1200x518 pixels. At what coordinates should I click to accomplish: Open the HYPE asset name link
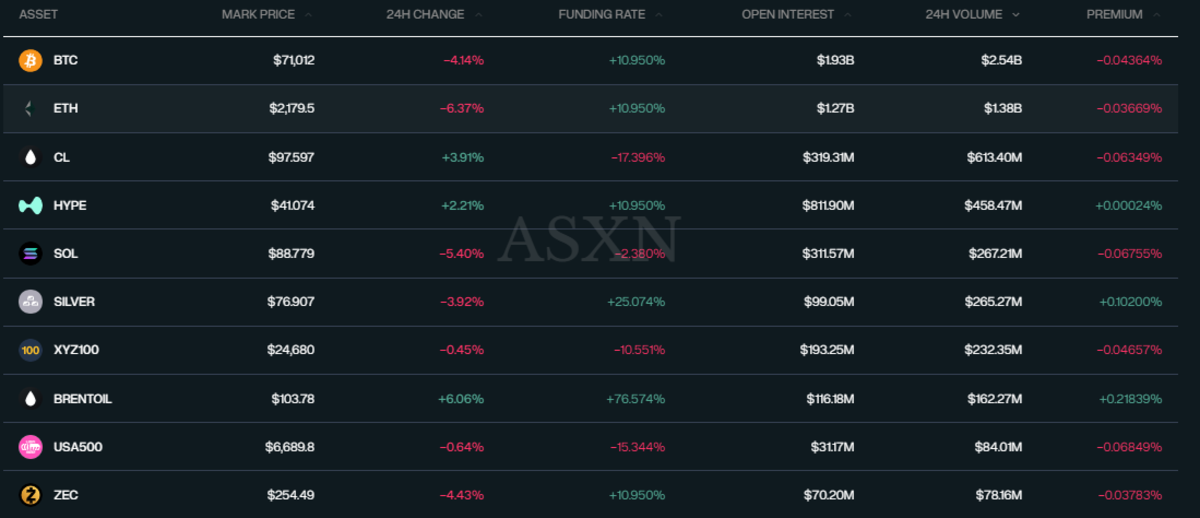point(70,206)
